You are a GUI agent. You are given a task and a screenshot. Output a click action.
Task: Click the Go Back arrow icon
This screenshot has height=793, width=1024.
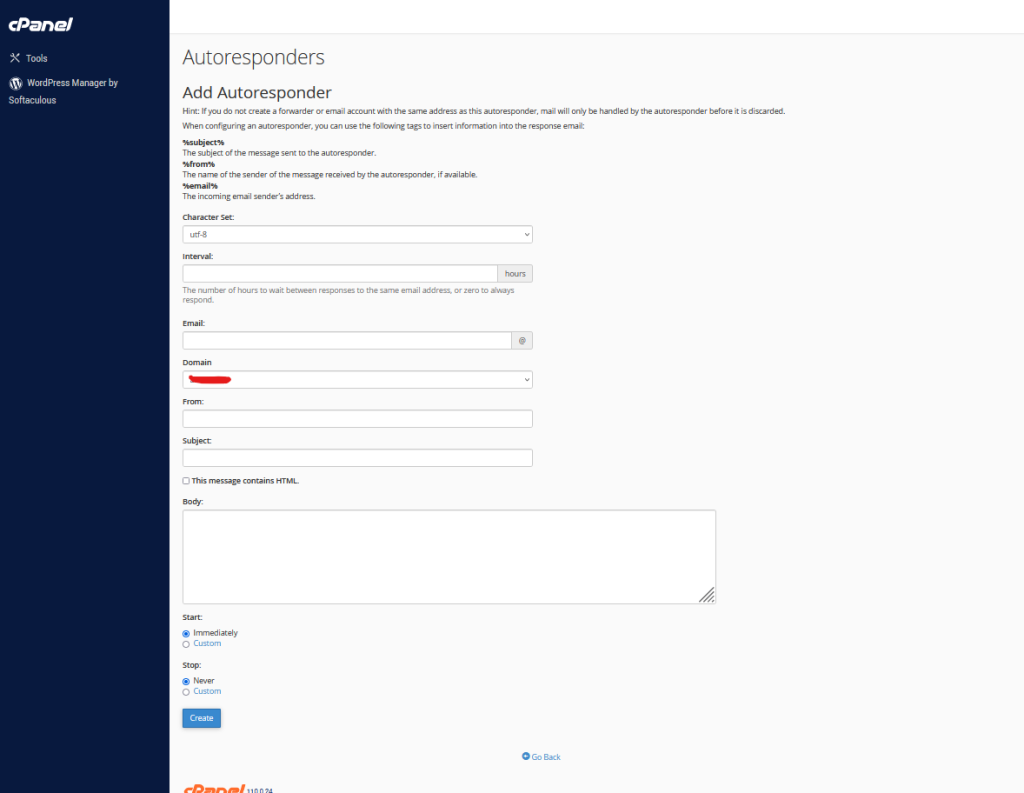(526, 757)
